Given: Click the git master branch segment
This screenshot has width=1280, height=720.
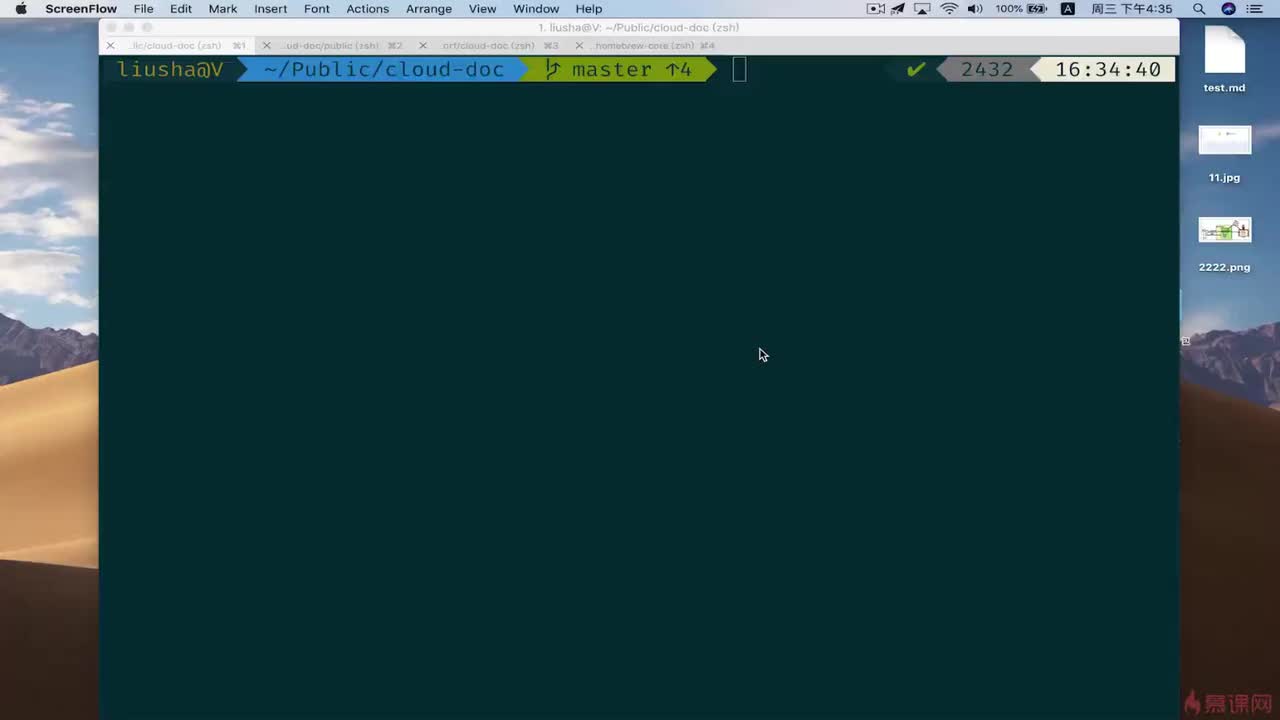Looking at the screenshot, I should pyautogui.click(x=620, y=69).
